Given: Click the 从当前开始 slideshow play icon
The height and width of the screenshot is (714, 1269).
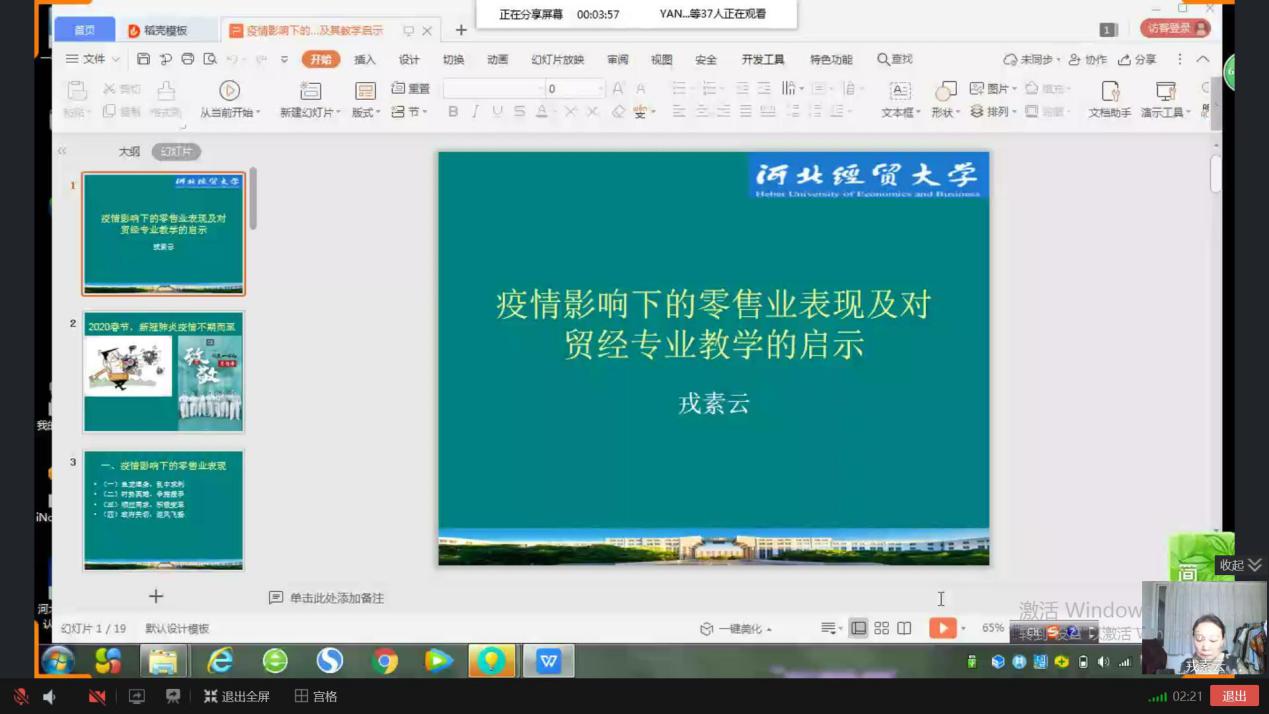Looking at the screenshot, I should tap(229, 91).
